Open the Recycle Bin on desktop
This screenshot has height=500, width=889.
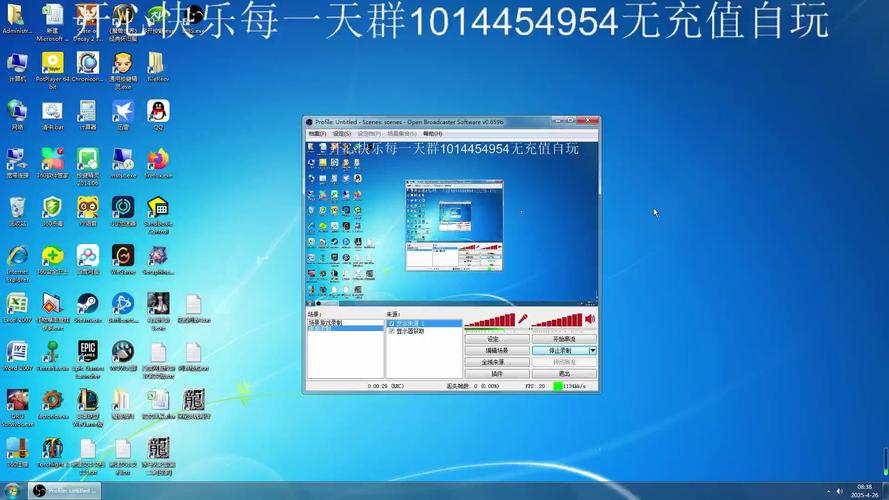(x=17, y=208)
